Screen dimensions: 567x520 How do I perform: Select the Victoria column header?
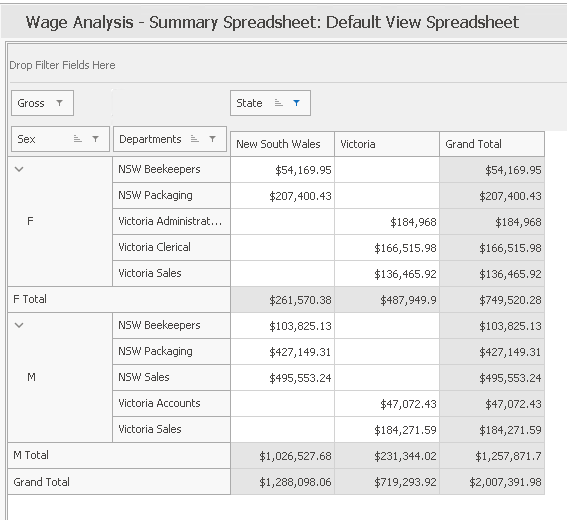coord(387,144)
